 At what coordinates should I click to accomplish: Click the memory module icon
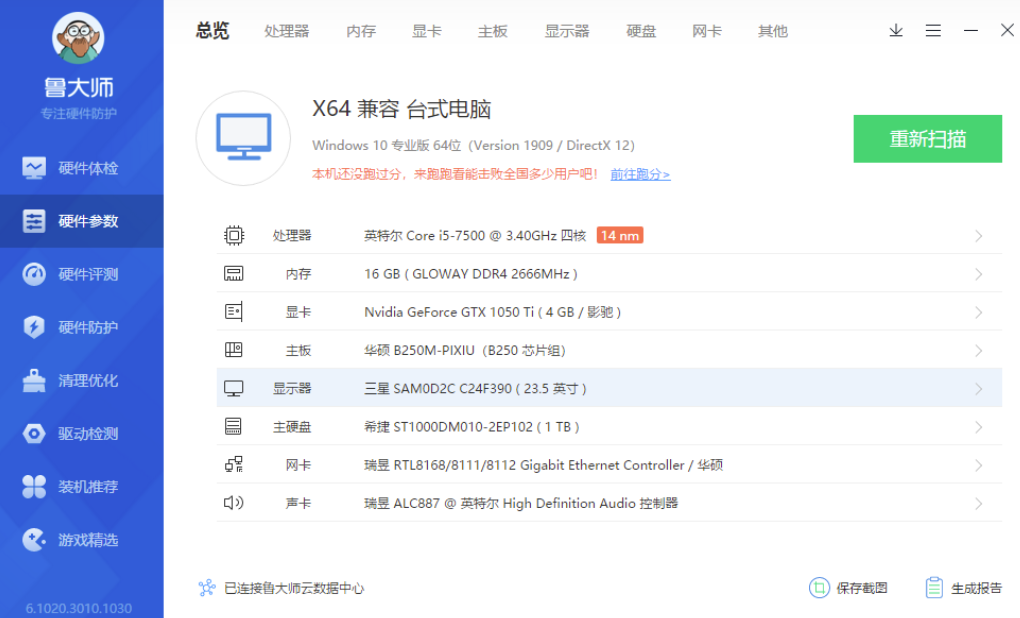tap(234, 274)
